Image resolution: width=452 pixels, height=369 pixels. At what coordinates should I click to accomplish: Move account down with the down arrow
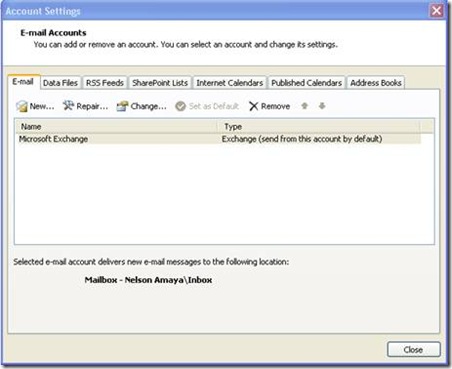[x=322, y=106]
